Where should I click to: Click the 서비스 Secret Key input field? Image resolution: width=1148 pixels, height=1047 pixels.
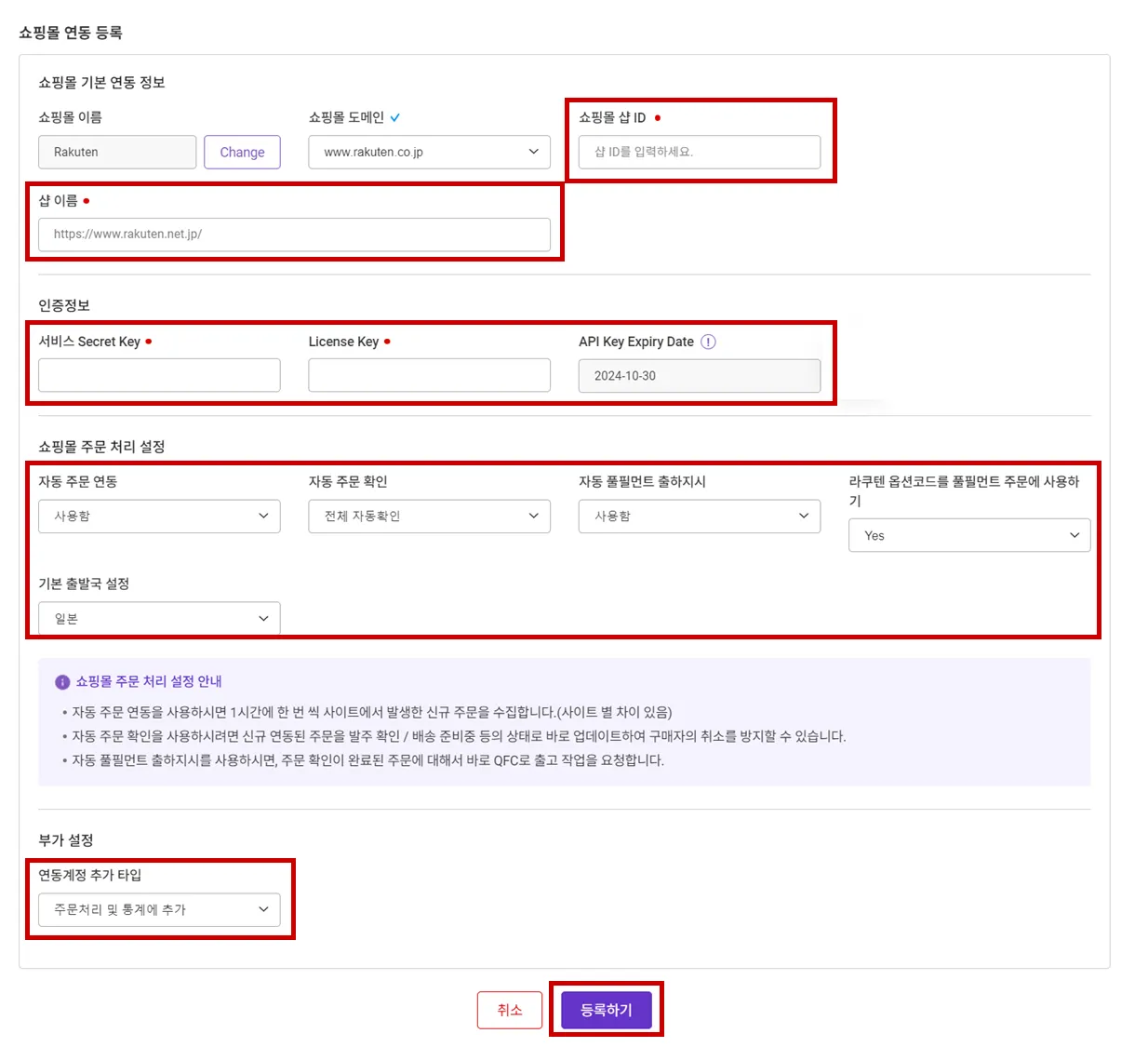159,375
